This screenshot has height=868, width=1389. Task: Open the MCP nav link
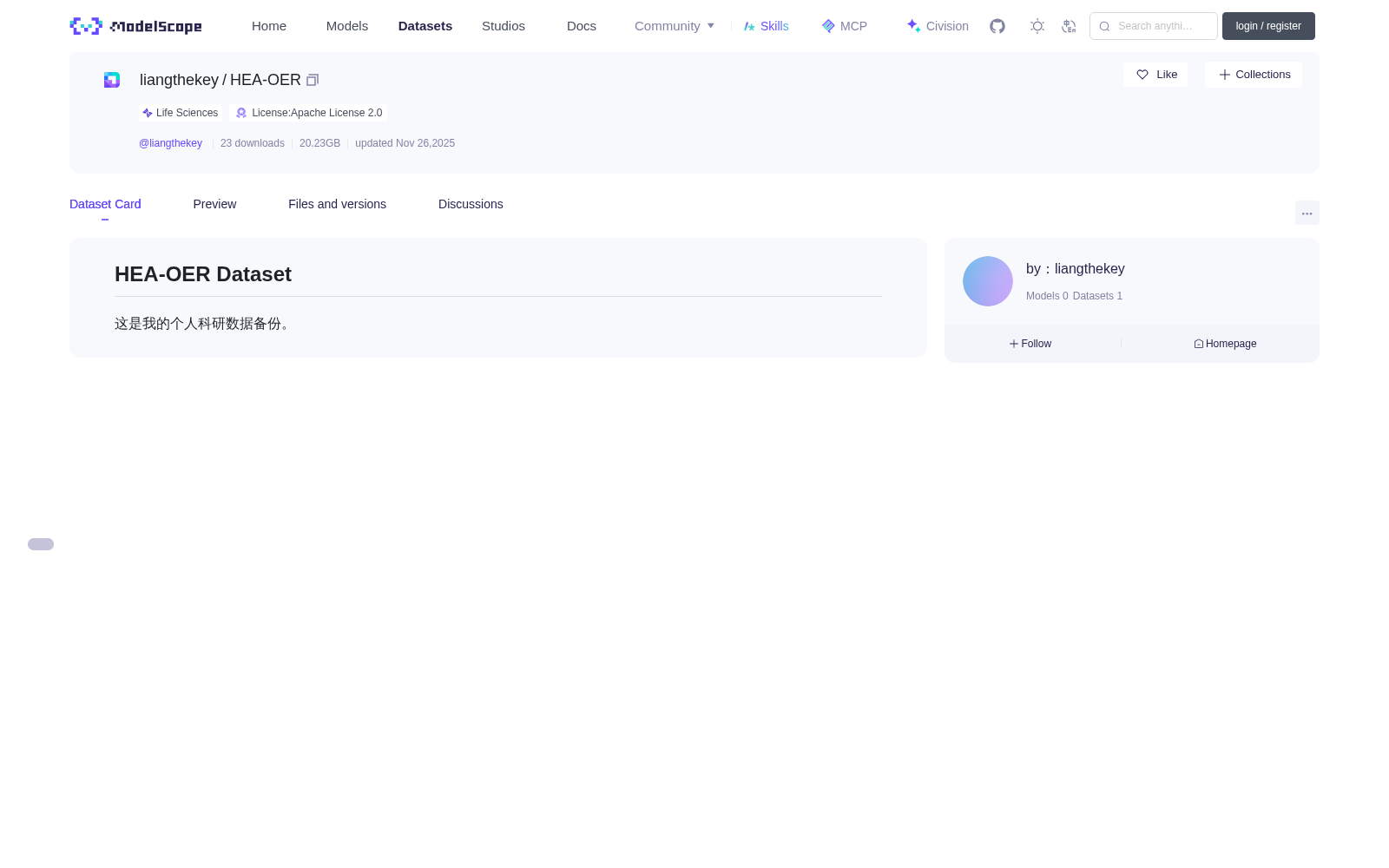(x=845, y=26)
